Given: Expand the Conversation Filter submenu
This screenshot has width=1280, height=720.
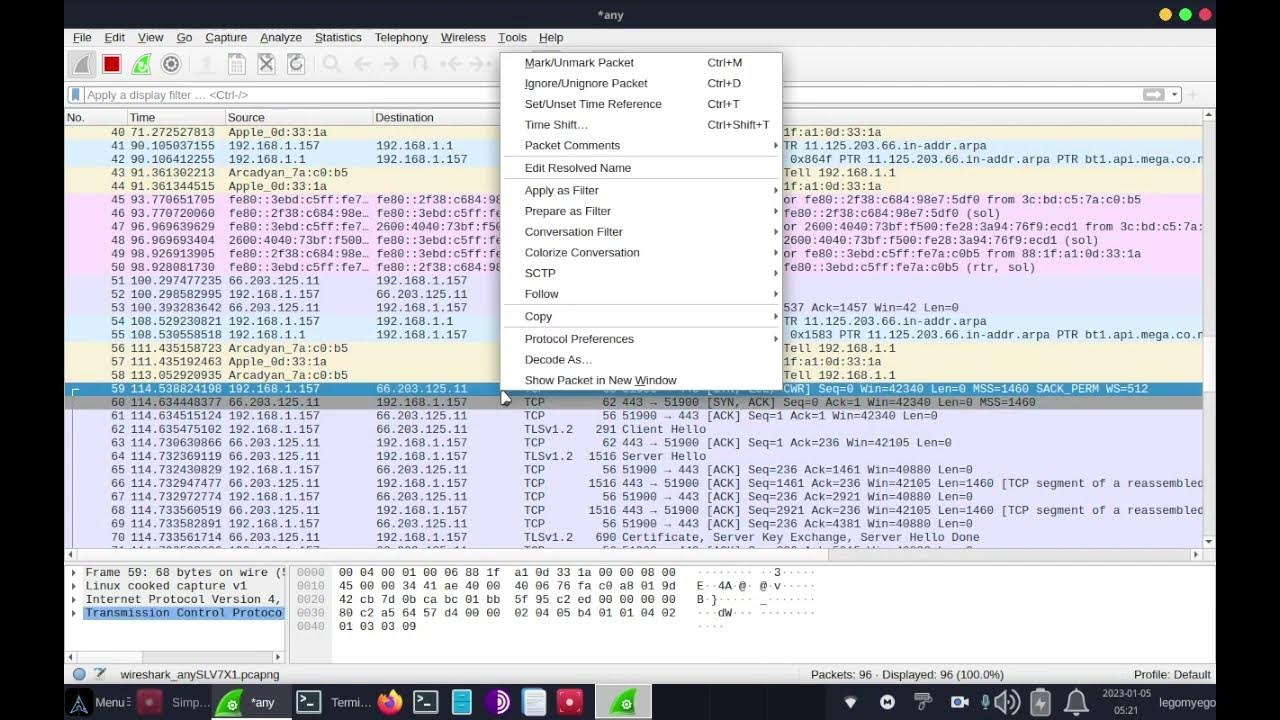Looking at the screenshot, I should [641, 232].
